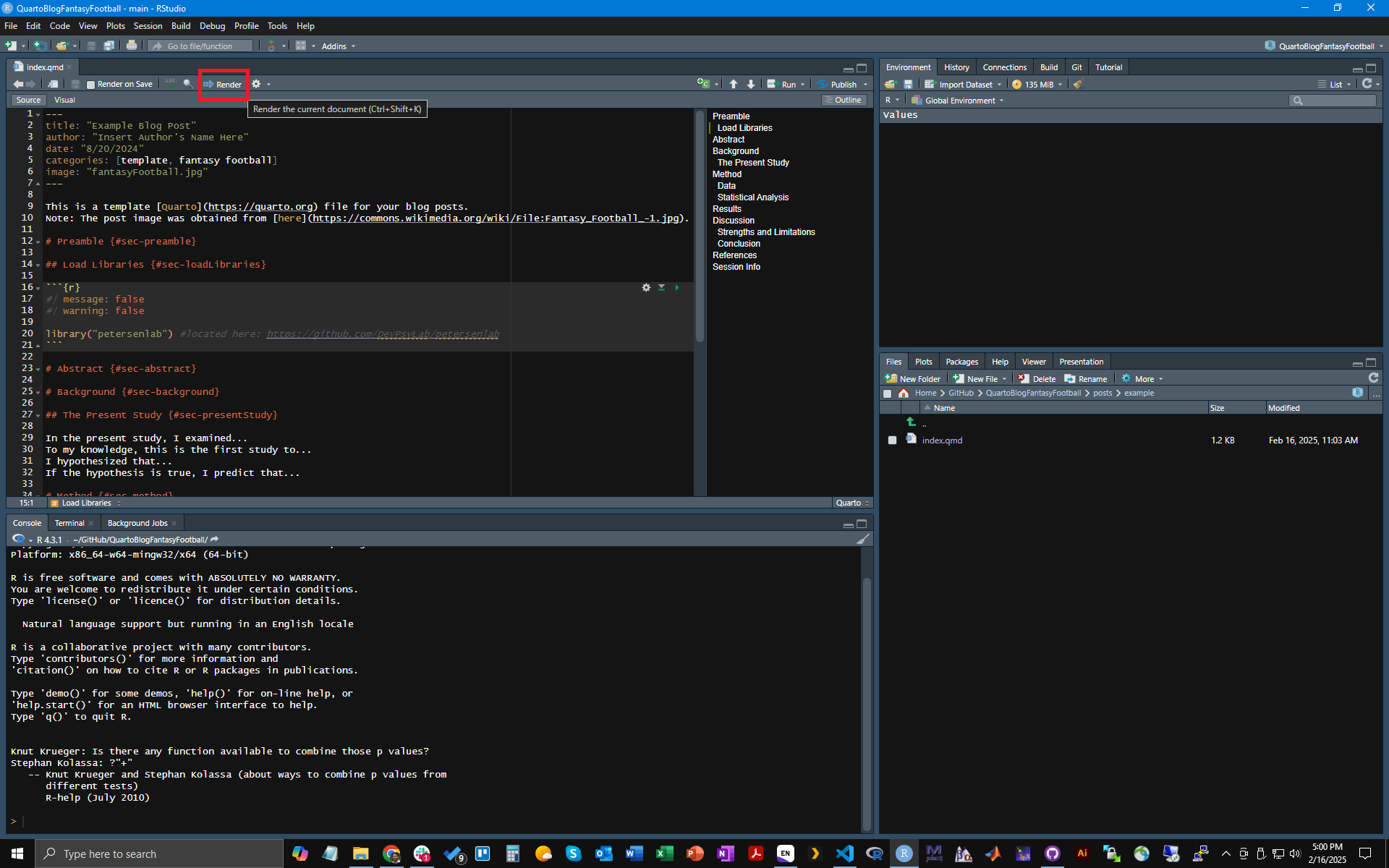Click the Render button
The width and height of the screenshot is (1389, 868).
point(223,85)
